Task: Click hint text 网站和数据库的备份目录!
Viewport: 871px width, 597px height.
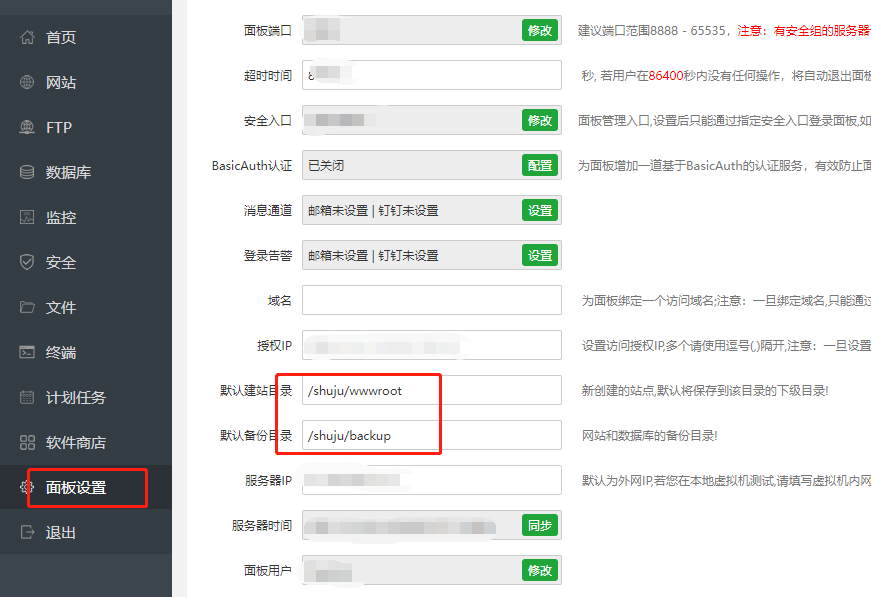Action: tap(649, 435)
